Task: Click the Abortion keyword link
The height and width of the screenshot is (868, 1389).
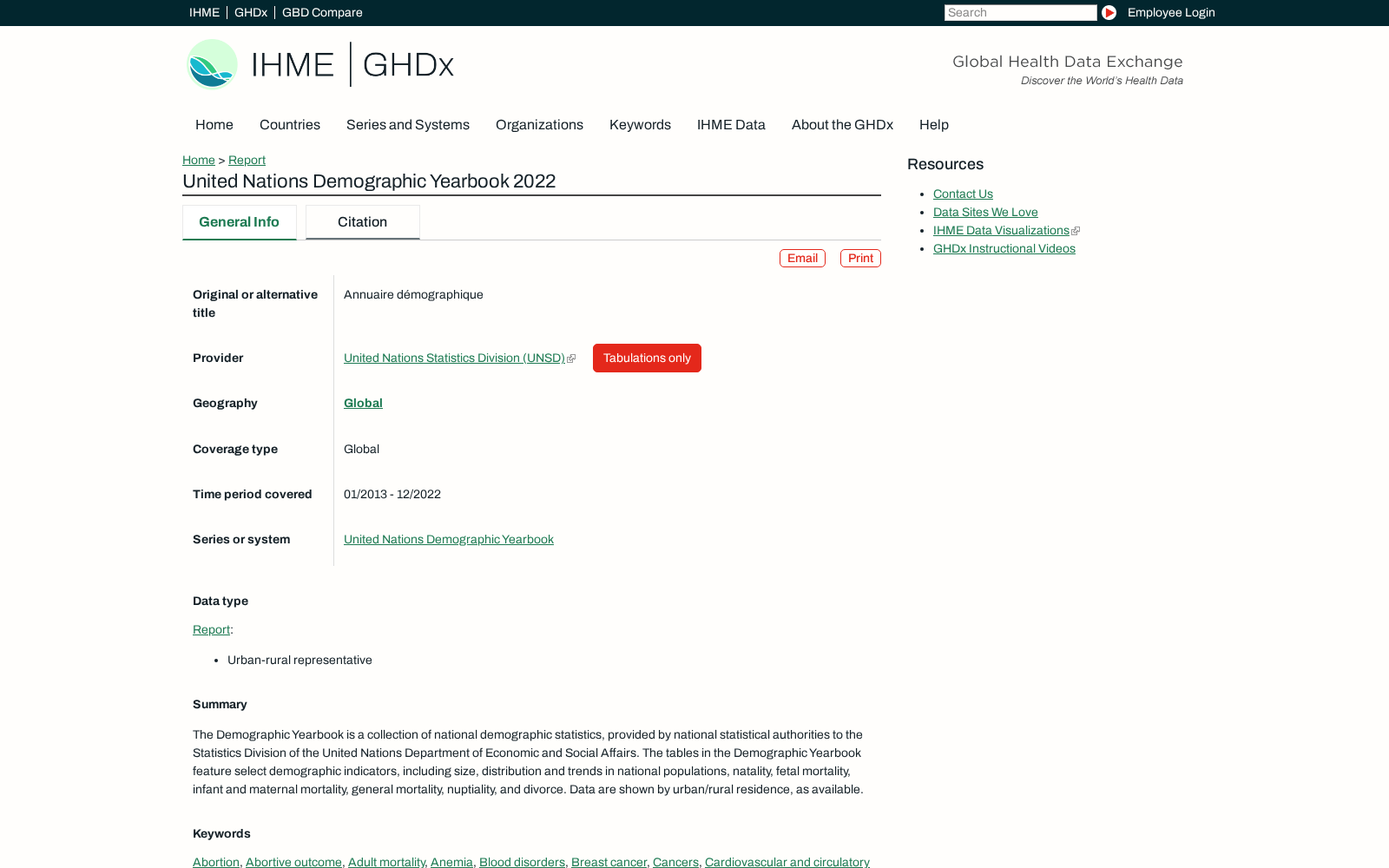Action: 216,862
